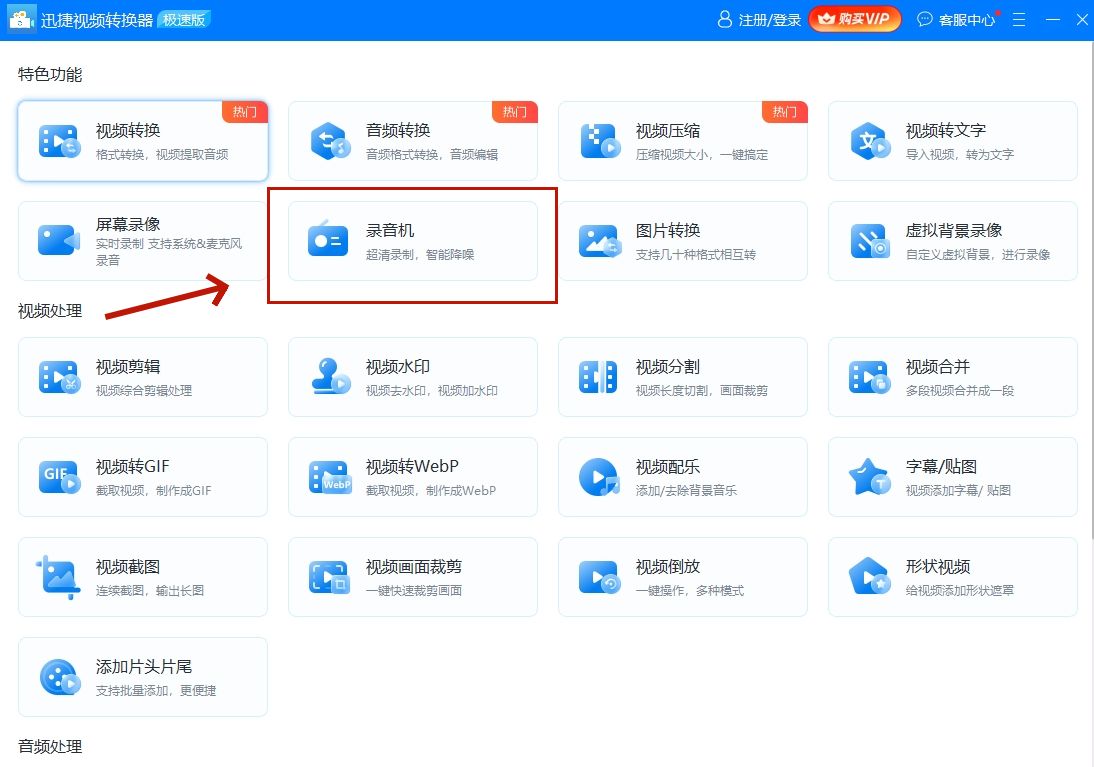Open the hamburger main menu
This screenshot has height=767, width=1094.
point(1019,20)
